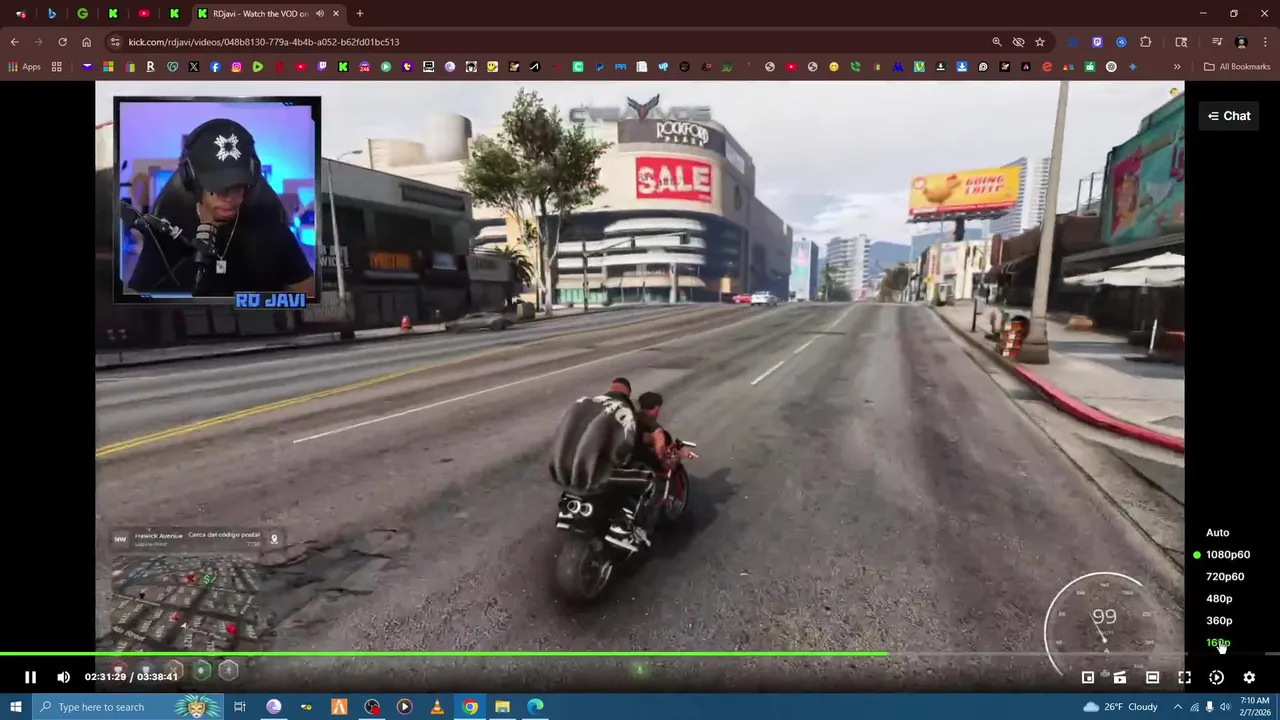Image resolution: width=1280 pixels, height=720 pixels.
Task: Show hidden system tray icons
Action: 1177,707
